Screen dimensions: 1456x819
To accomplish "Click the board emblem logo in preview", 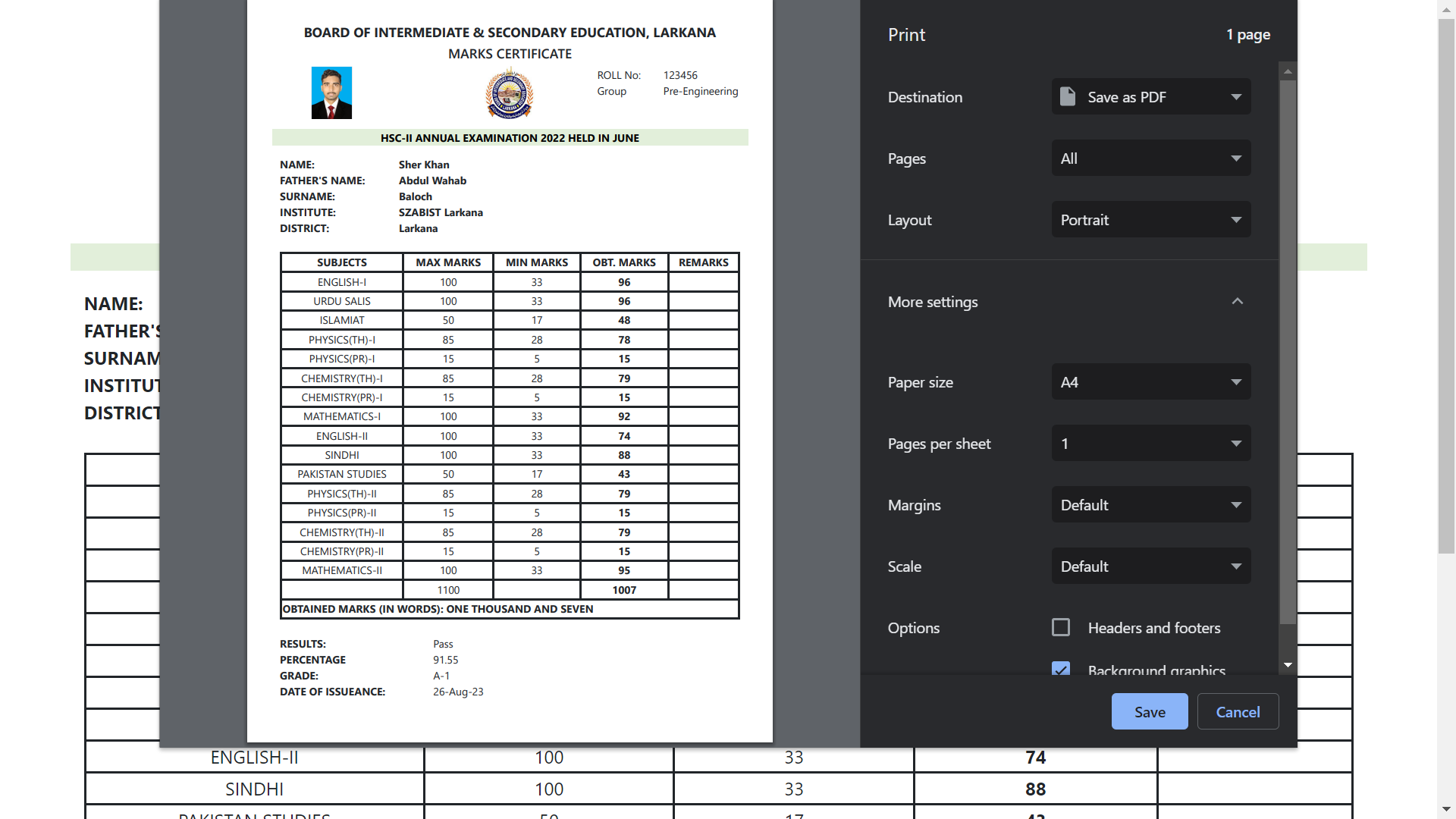I will pos(509,93).
